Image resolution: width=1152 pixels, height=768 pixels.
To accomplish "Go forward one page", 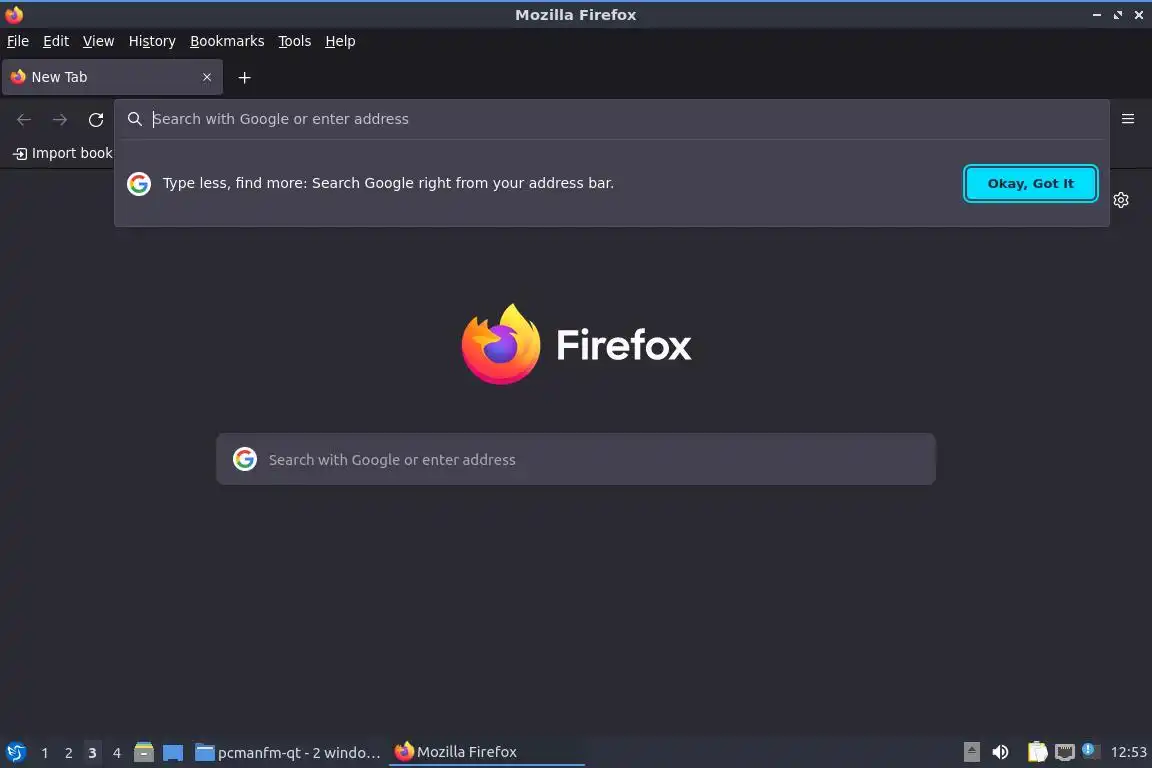I will coord(60,119).
